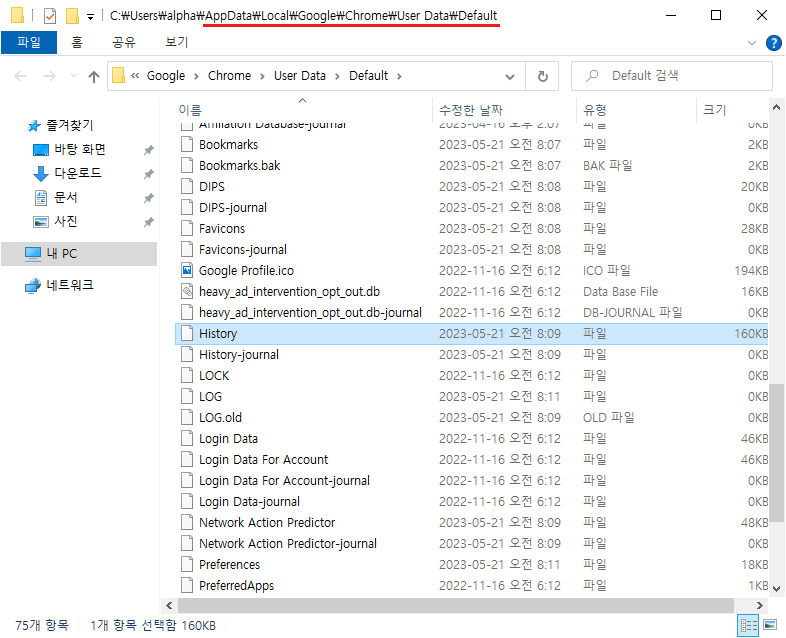Select 즐겨찾기 in the navigation pane
The image size is (786, 638).
tap(70, 125)
